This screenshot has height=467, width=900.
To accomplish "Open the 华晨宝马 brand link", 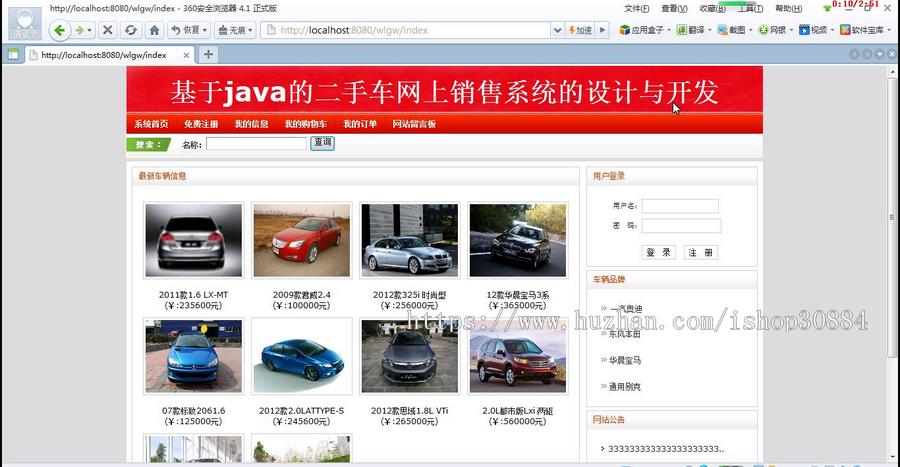I will pyautogui.click(x=624, y=360).
